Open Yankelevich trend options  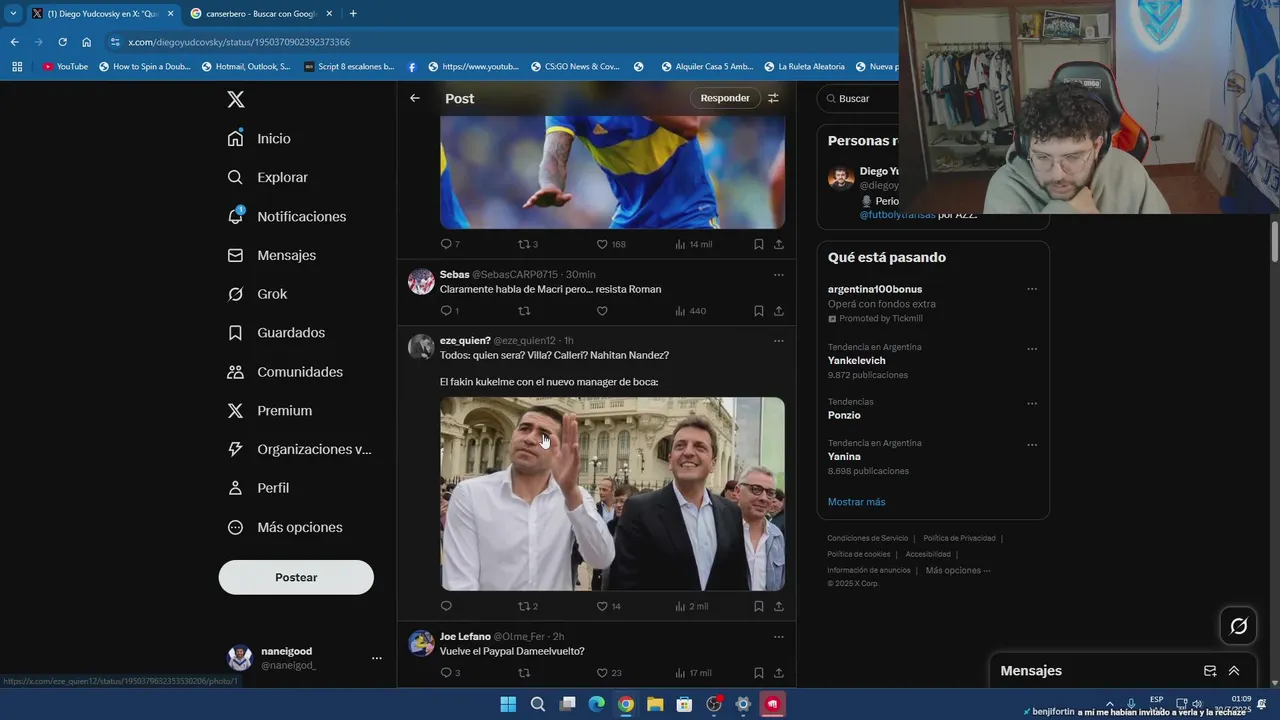[x=1032, y=348]
